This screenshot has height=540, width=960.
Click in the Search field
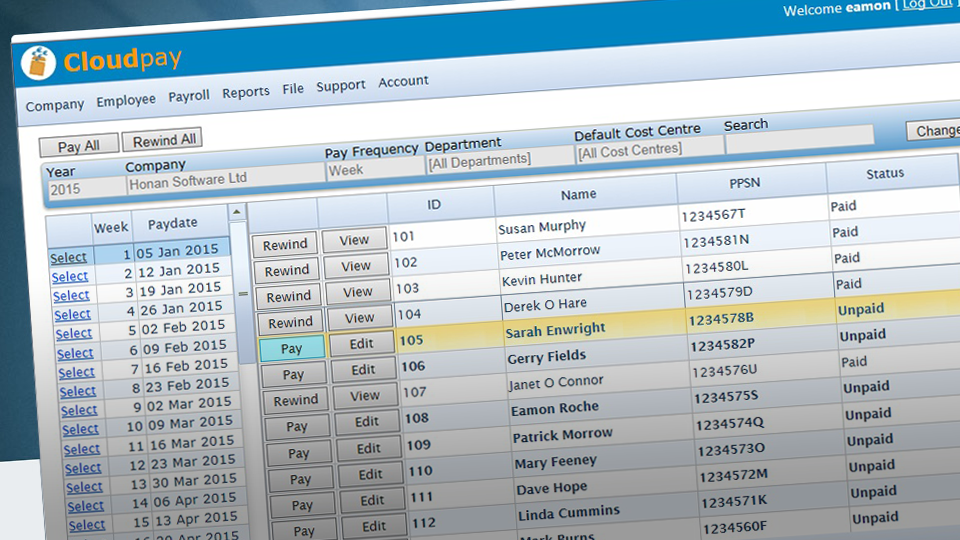[798, 141]
